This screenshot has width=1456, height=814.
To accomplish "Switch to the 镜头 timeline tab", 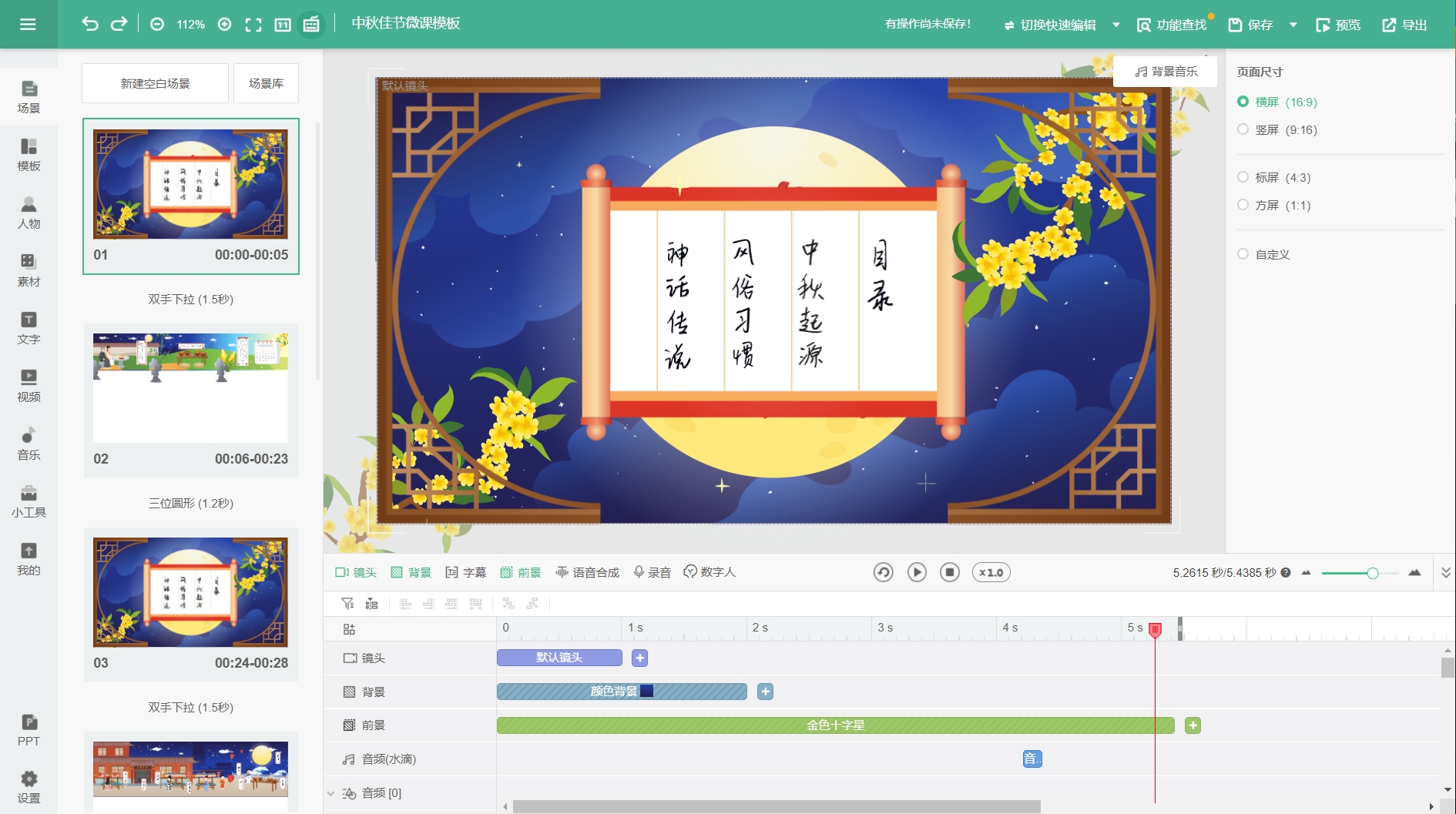I will tap(356, 572).
